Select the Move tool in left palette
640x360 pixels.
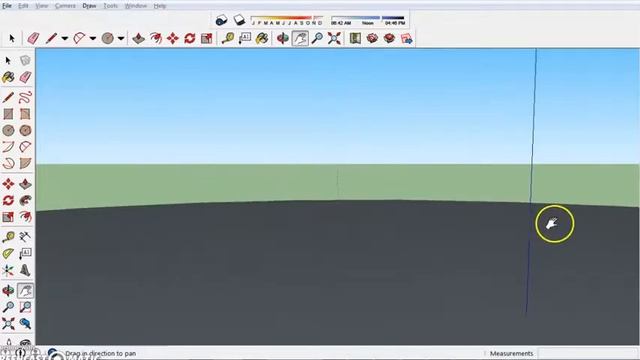pyautogui.click(x=8, y=184)
